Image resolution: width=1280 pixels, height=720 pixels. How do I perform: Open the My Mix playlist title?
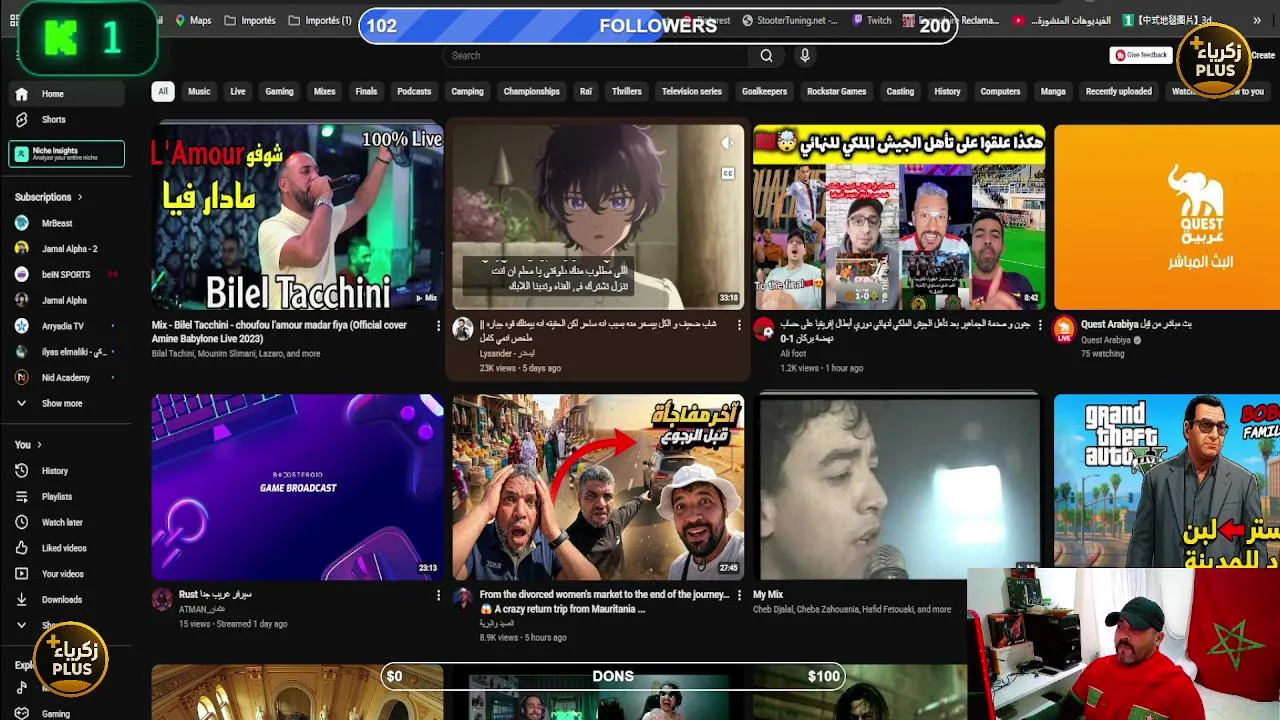(x=768, y=595)
